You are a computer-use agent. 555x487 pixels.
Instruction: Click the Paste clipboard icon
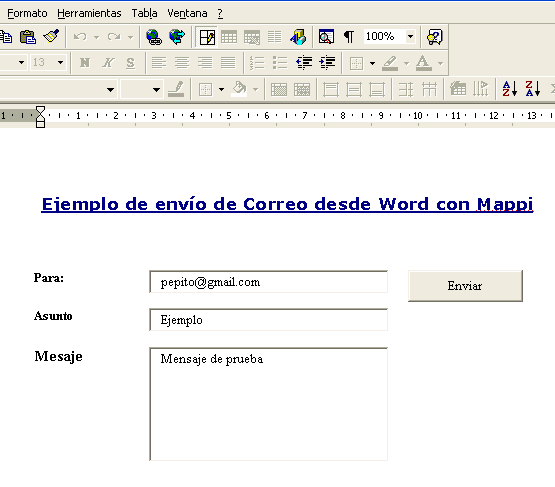28,37
